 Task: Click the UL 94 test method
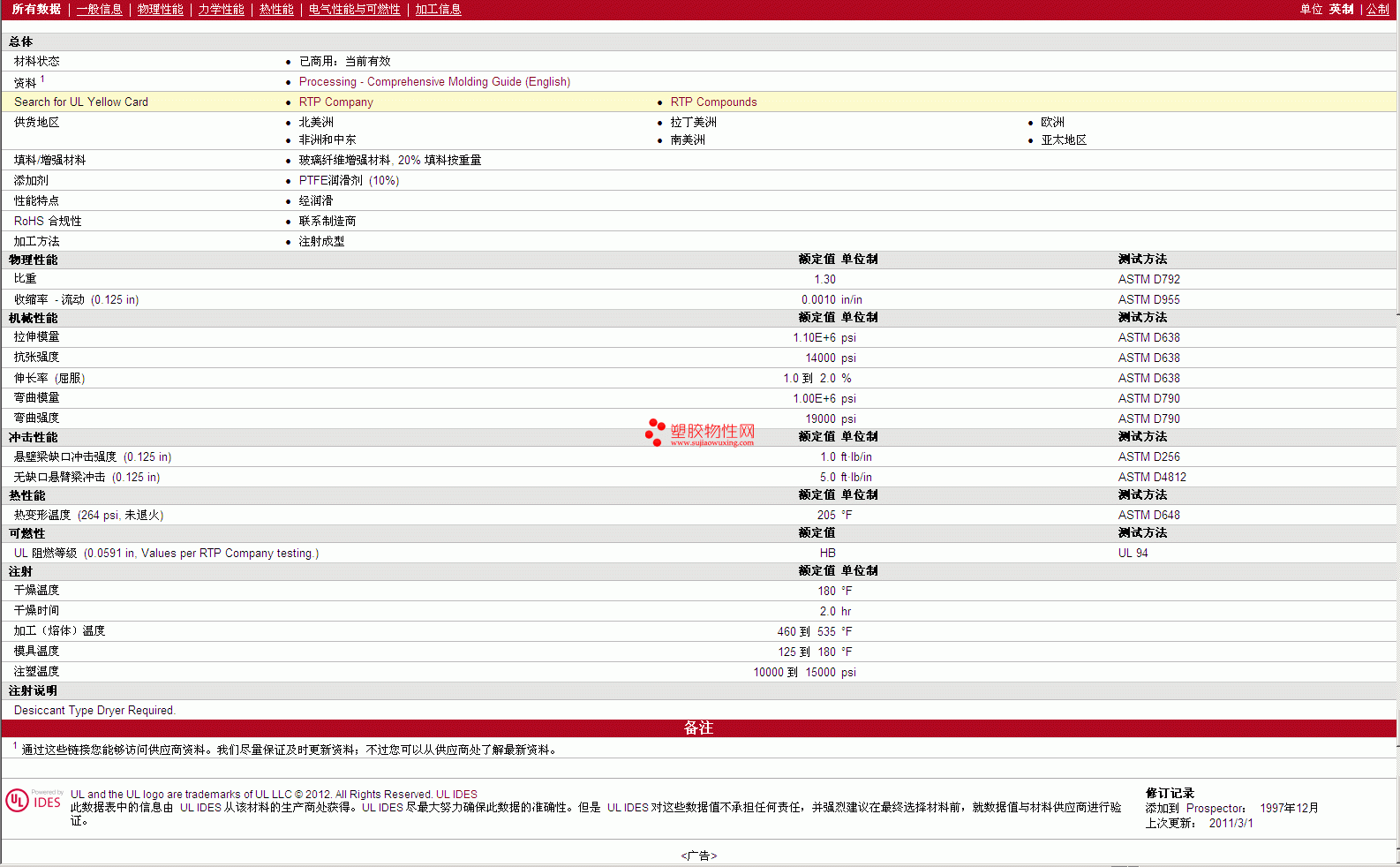point(1133,553)
